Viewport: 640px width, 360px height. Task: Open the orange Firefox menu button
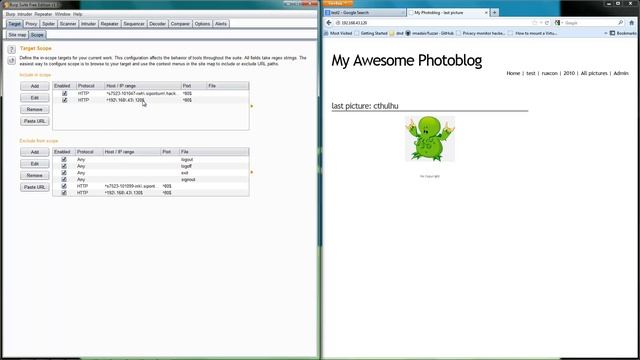coord(338,3)
